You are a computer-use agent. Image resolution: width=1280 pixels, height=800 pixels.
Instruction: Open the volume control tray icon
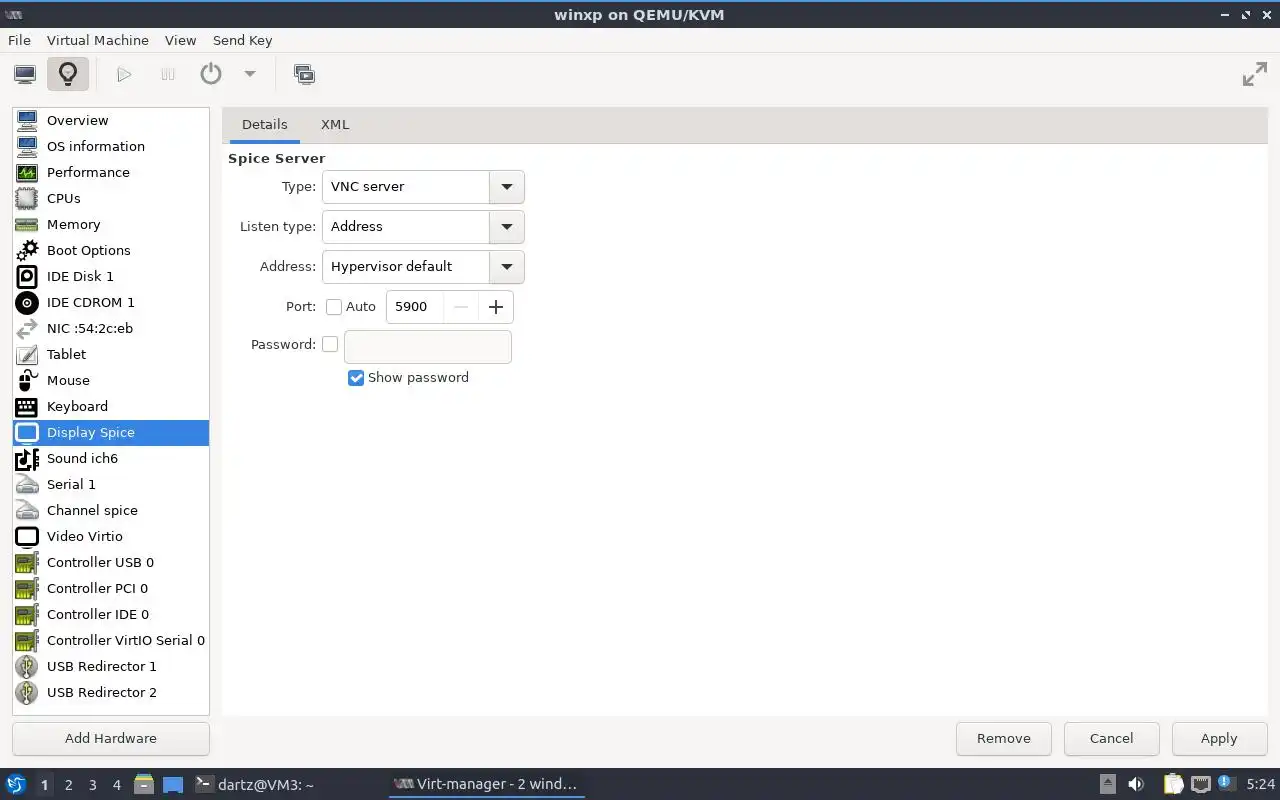click(x=1135, y=784)
